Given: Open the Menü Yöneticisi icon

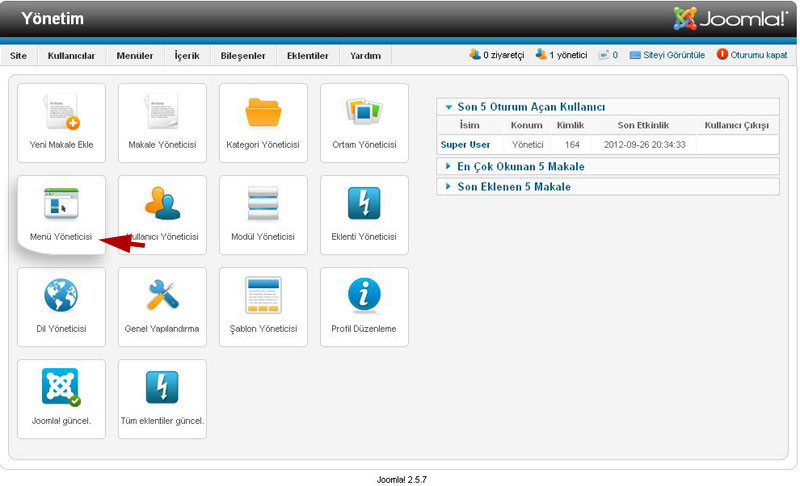Looking at the screenshot, I should [x=61, y=204].
